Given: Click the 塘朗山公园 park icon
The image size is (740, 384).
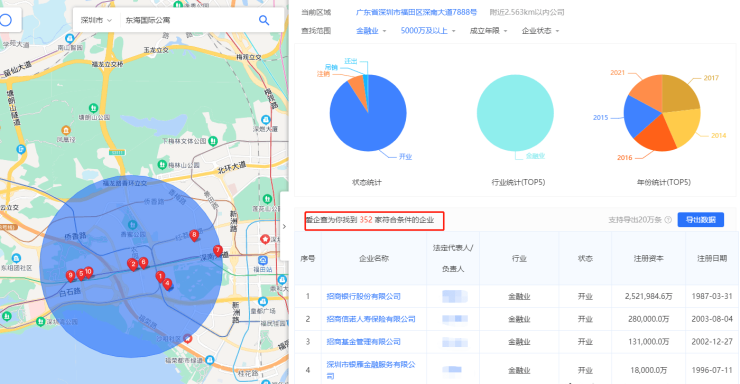Looking at the screenshot, I should pos(93,108).
